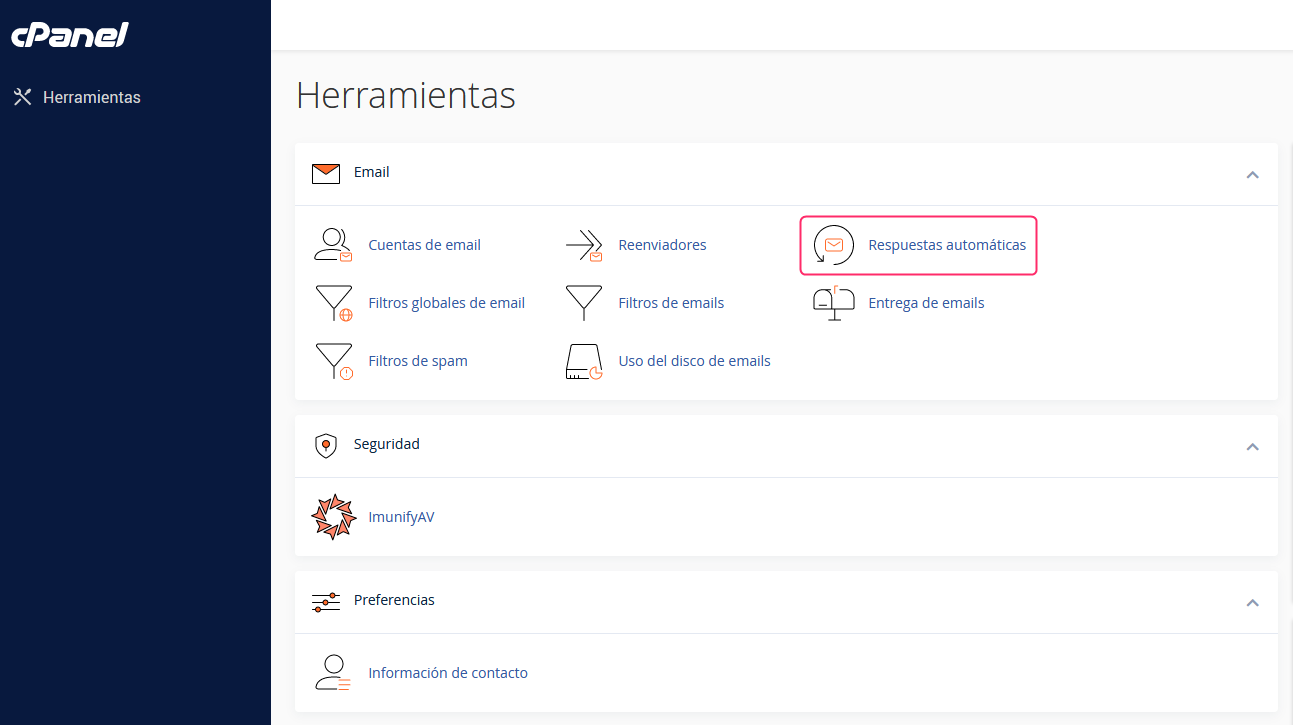The image size is (1293, 725).
Task: Click the Filtros de spam funnel icon
Action: [333, 361]
